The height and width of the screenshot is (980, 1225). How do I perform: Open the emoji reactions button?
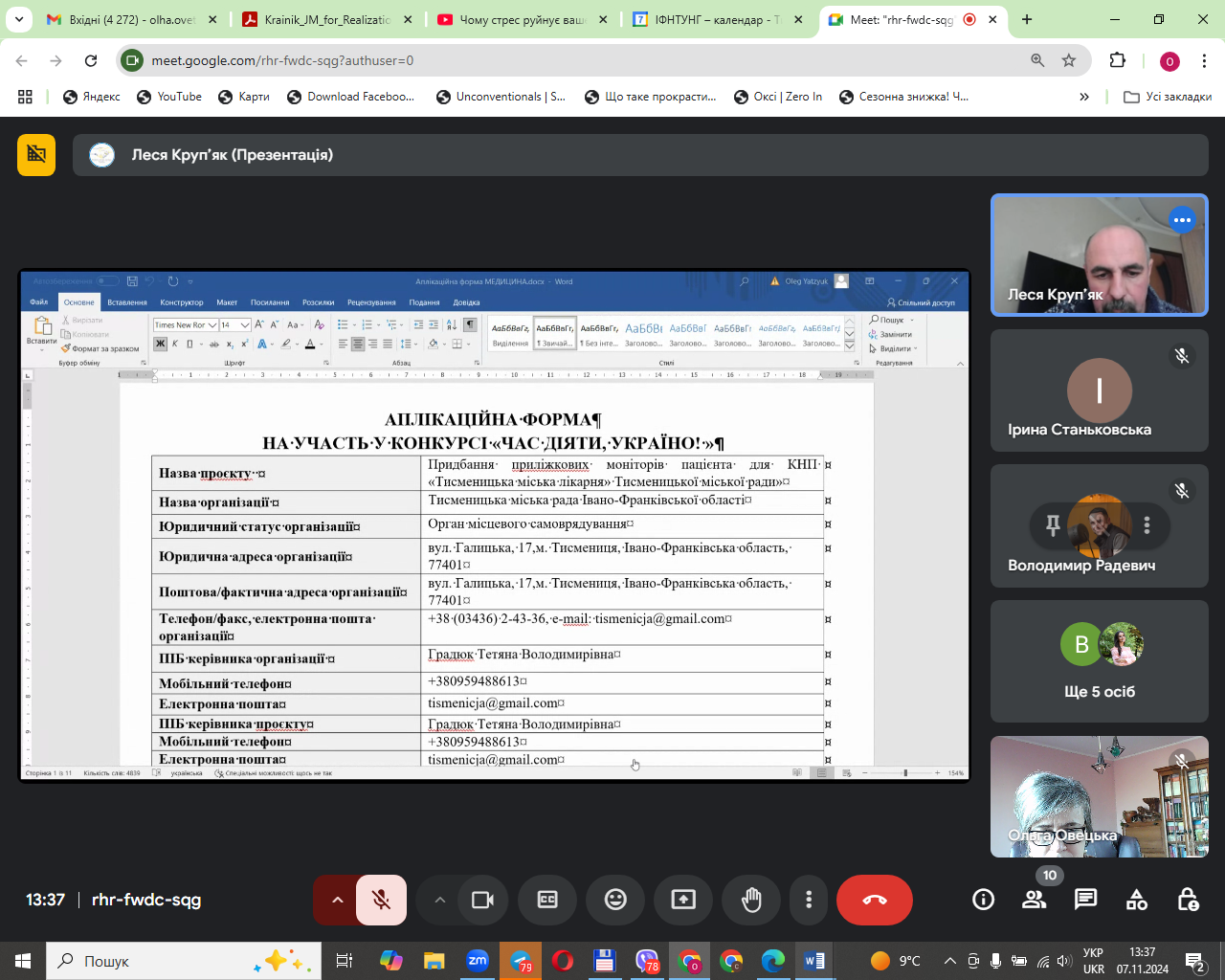[x=615, y=900]
